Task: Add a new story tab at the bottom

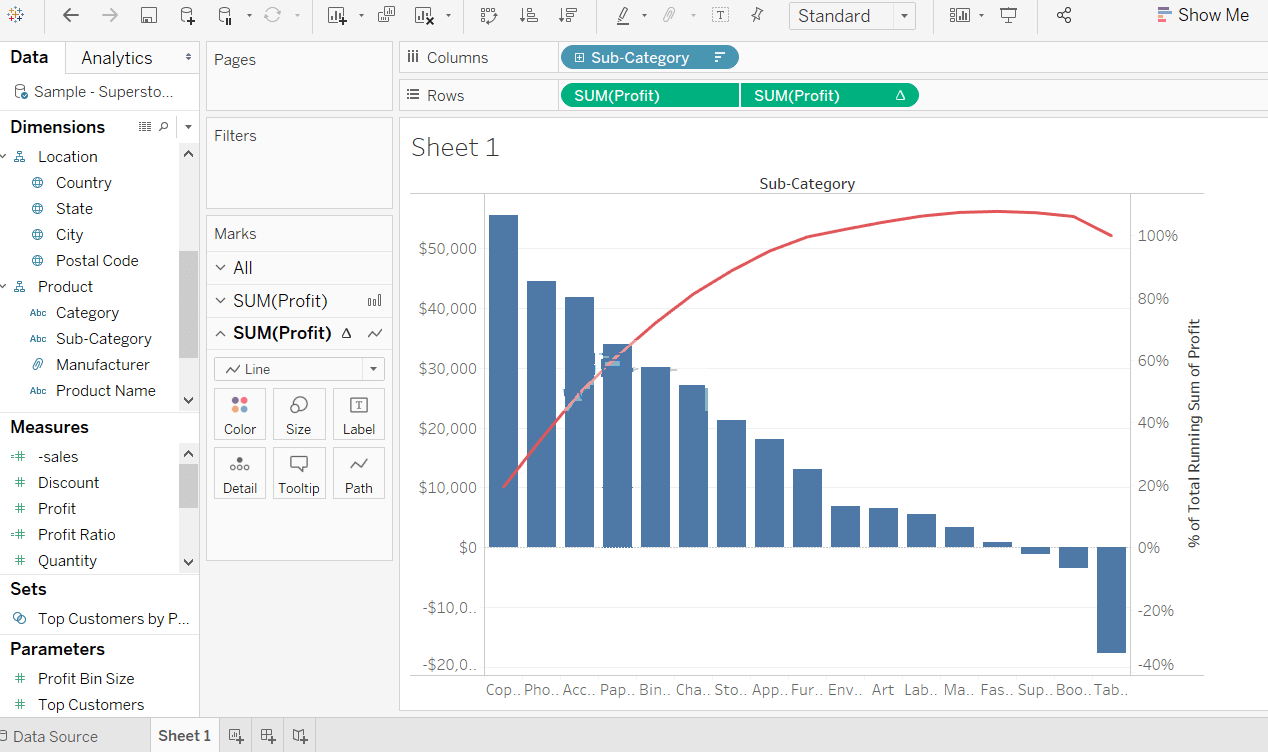Action: pyautogui.click(x=300, y=736)
